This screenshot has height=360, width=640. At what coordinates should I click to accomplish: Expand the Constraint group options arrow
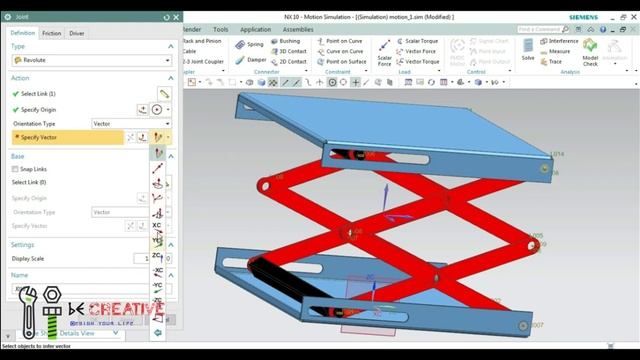point(366,71)
